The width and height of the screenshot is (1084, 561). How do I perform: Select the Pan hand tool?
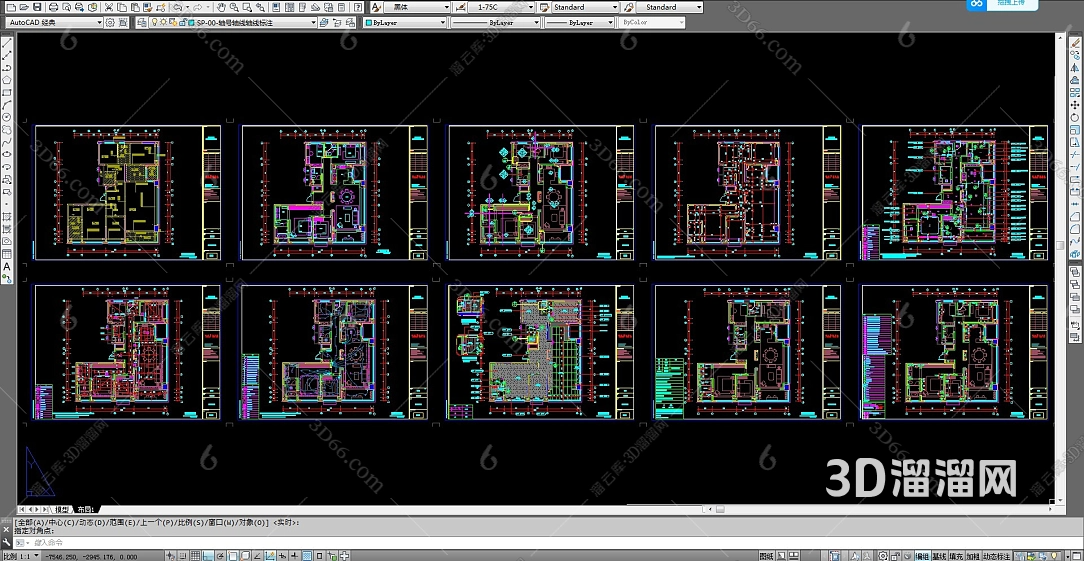pyautogui.click(x=221, y=7)
